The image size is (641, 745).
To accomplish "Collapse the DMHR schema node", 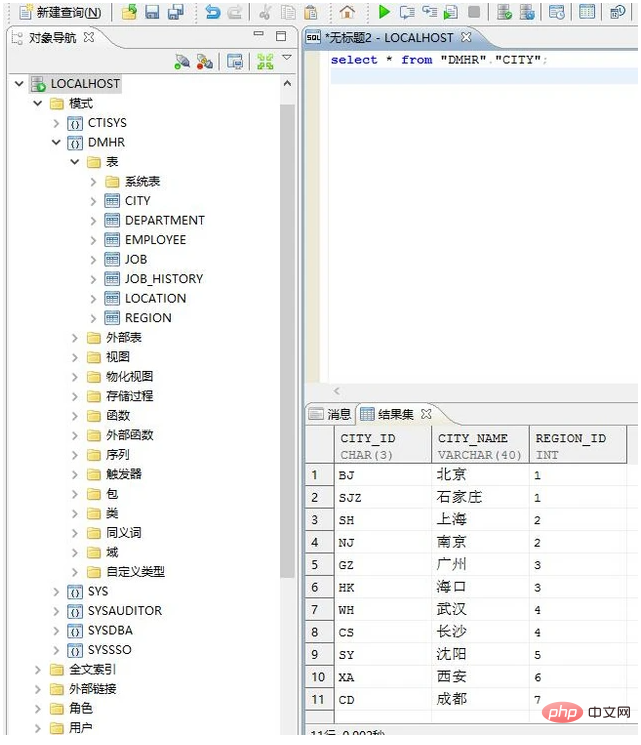I will tap(57, 143).
